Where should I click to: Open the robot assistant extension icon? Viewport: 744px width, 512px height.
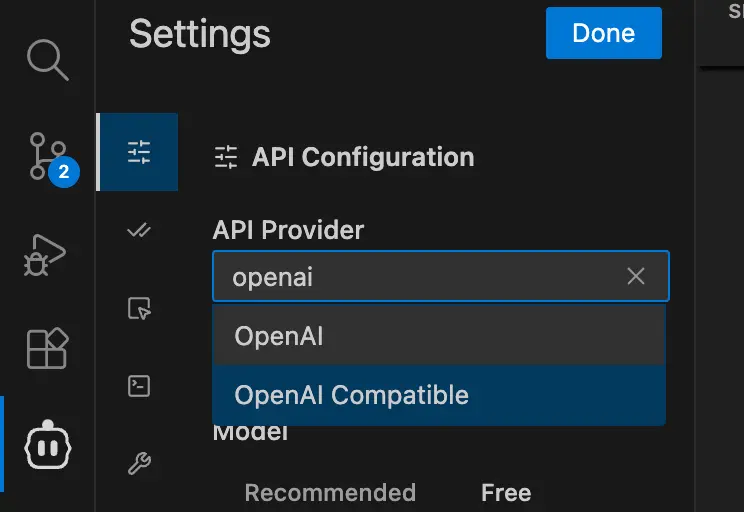47,445
